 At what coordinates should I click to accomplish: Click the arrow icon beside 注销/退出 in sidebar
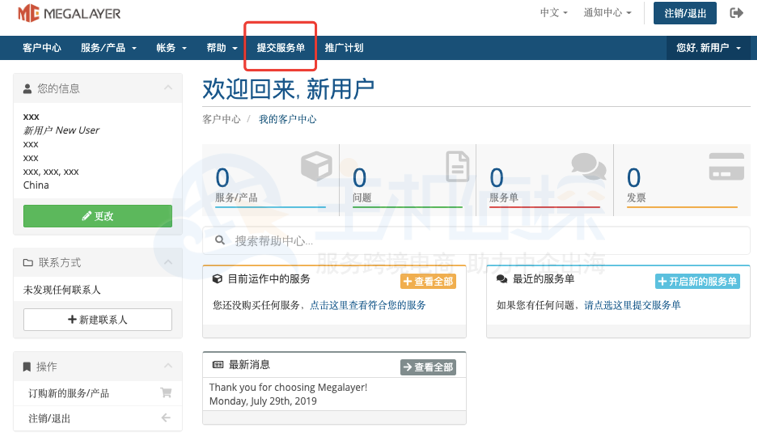166,418
